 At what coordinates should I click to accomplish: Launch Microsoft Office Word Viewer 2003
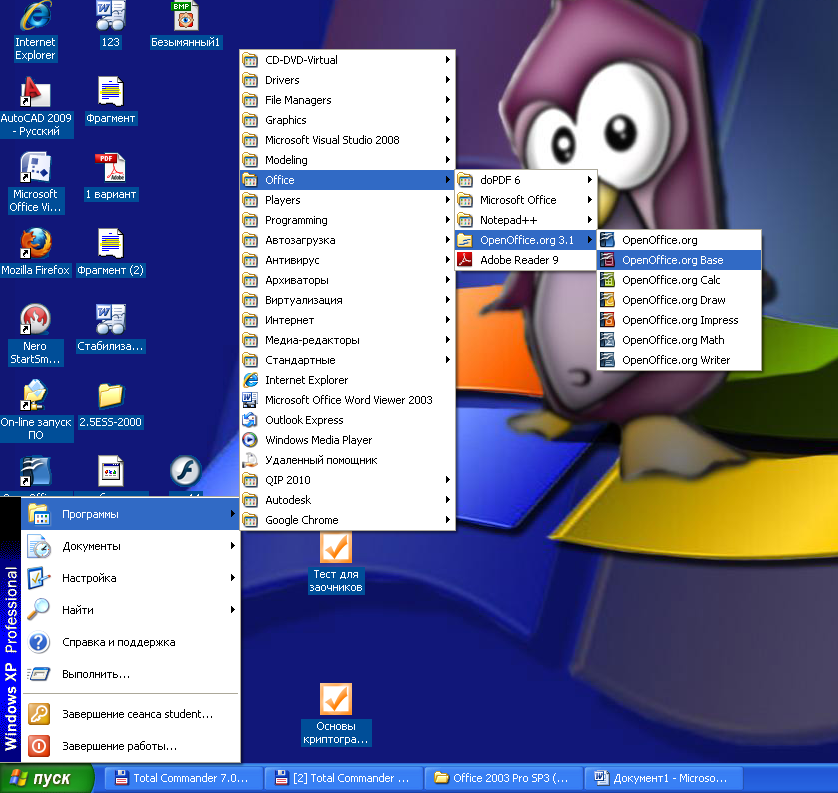(x=347, y=400)
